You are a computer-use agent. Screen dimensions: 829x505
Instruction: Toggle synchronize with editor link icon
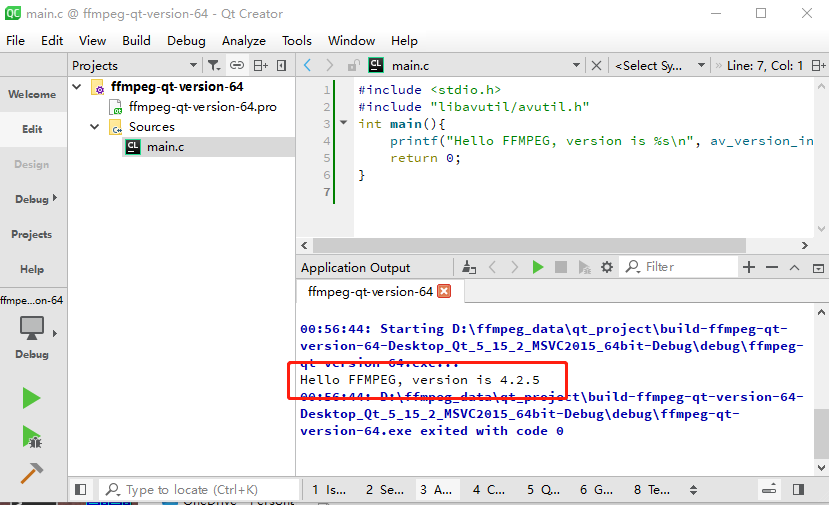click(237, 66)
